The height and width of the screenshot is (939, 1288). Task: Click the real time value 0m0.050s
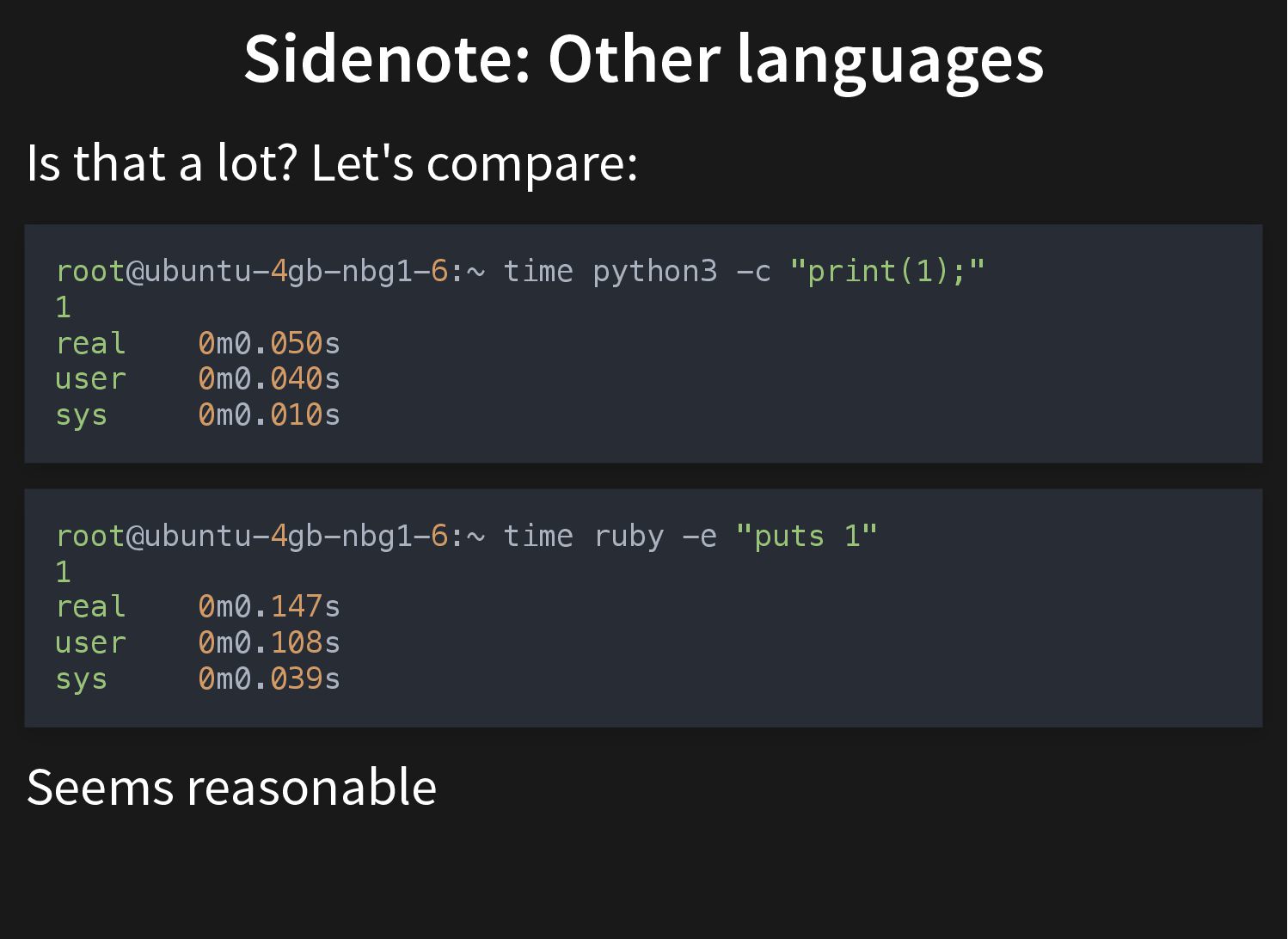point(269,344)
